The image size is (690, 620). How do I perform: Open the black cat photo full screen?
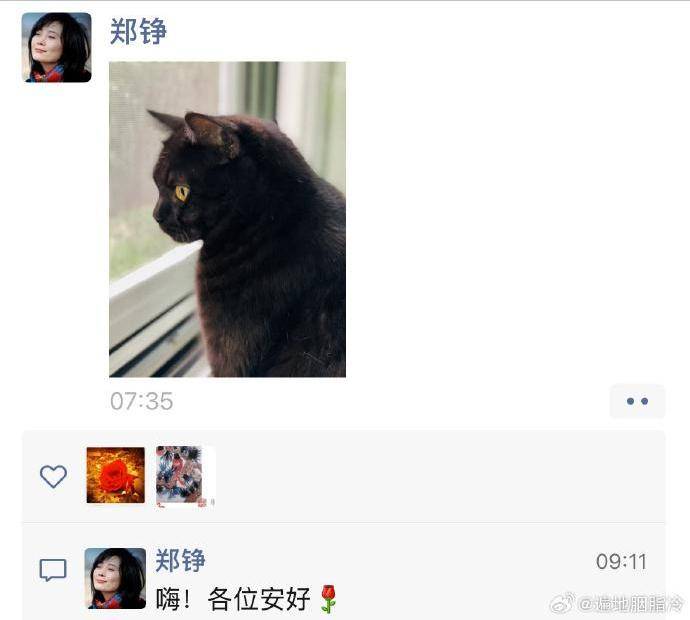coord(228,219)
